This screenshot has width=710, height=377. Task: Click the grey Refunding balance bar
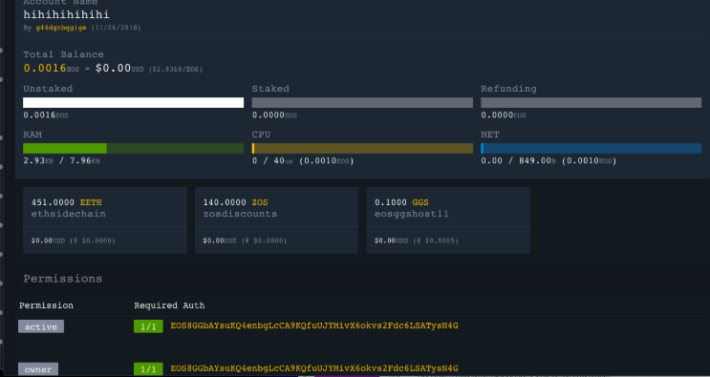tap(591, 103)
